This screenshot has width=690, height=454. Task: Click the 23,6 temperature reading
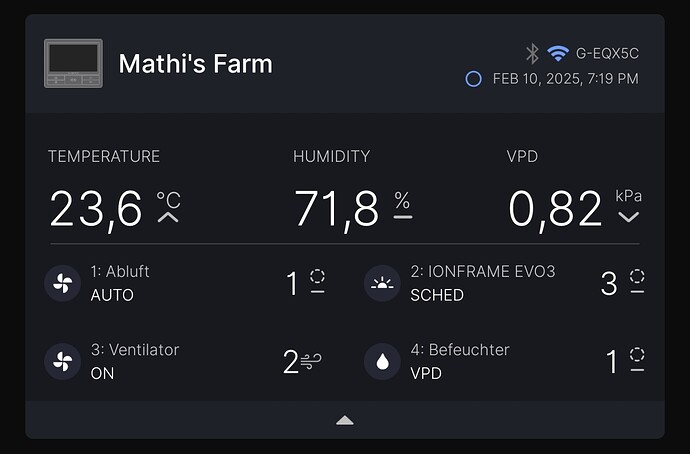pos(96,209)
